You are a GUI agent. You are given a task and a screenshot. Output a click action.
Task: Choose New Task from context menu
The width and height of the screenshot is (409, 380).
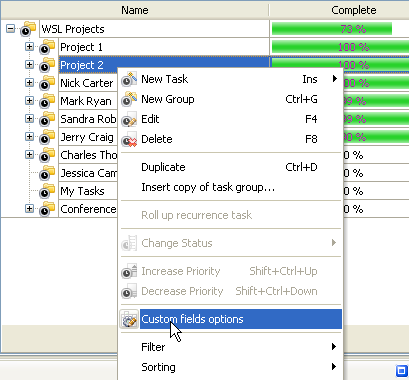coord(231,79)
